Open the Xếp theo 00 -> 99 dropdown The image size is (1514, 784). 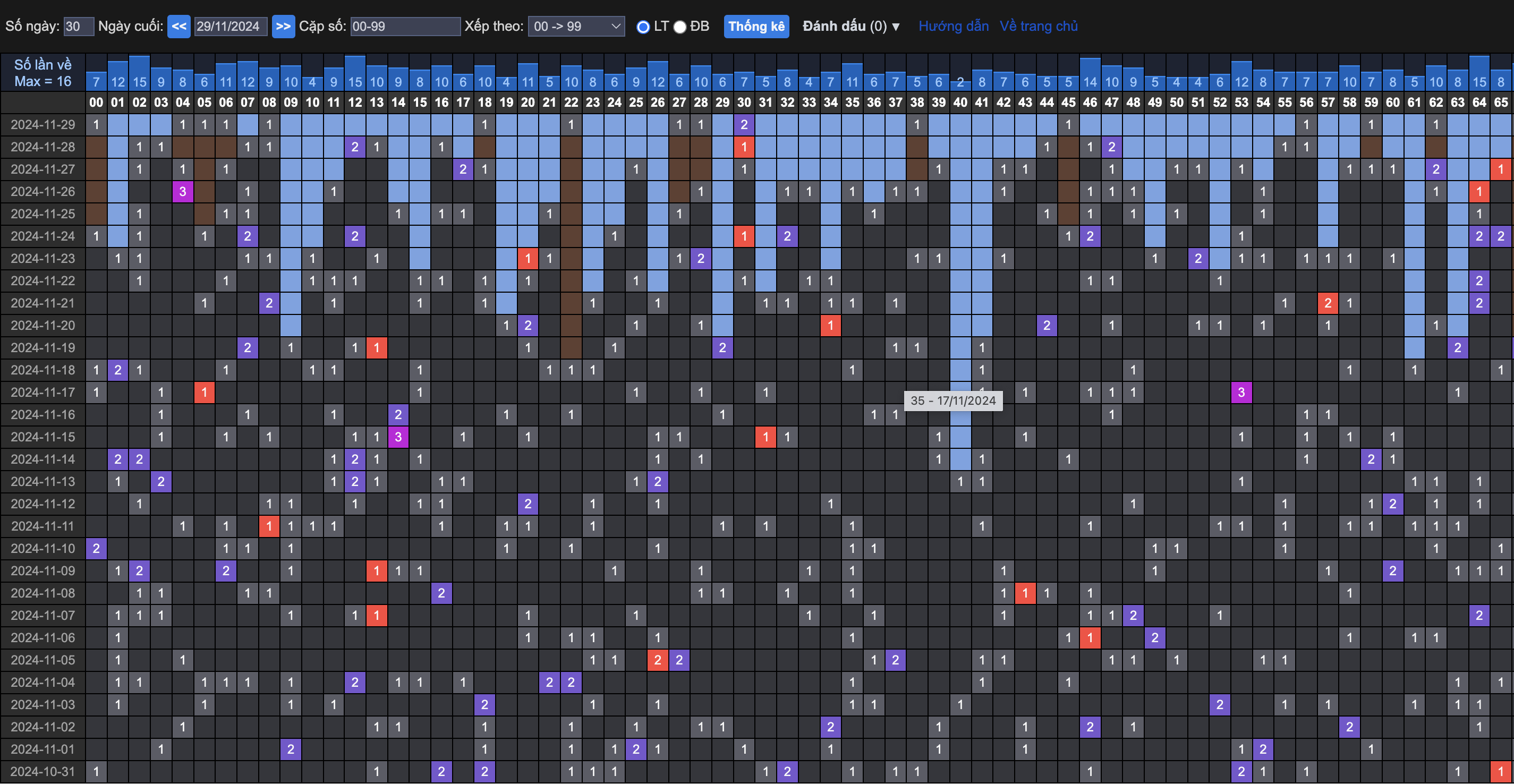(576, 27)
